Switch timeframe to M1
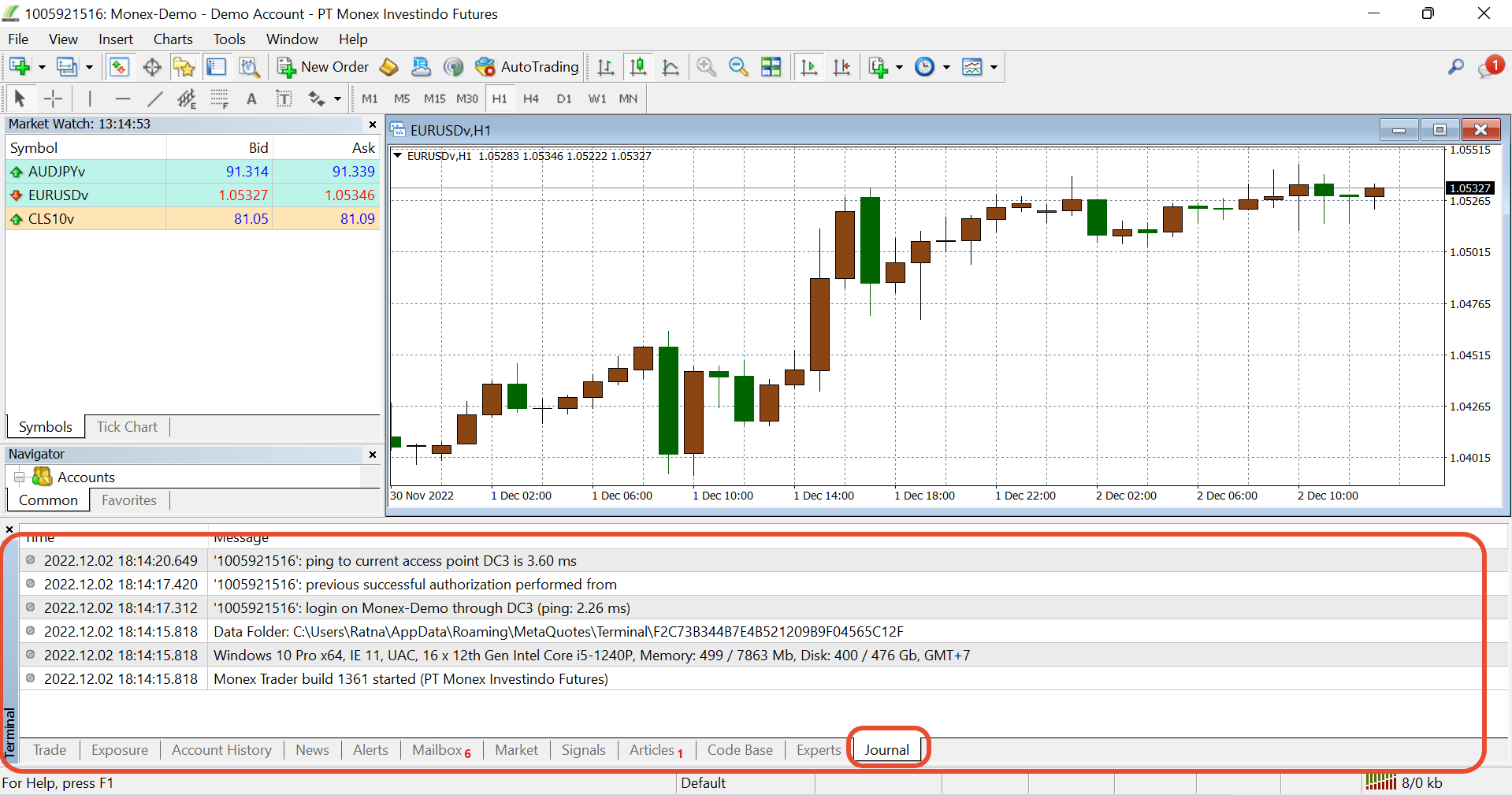The image size is (1512, 795). 370,98
